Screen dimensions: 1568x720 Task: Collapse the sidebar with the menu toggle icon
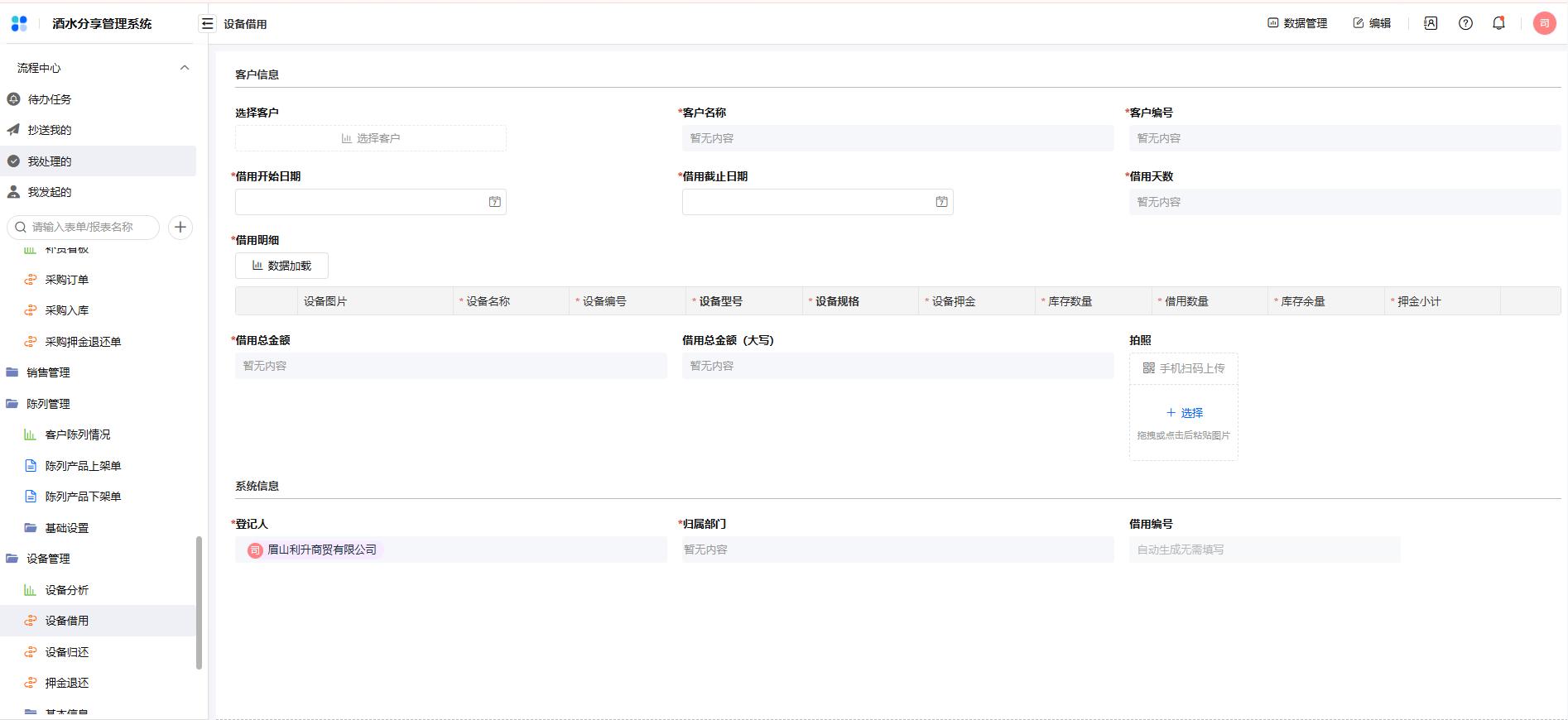pyautogui.click(x=208, y=24)
